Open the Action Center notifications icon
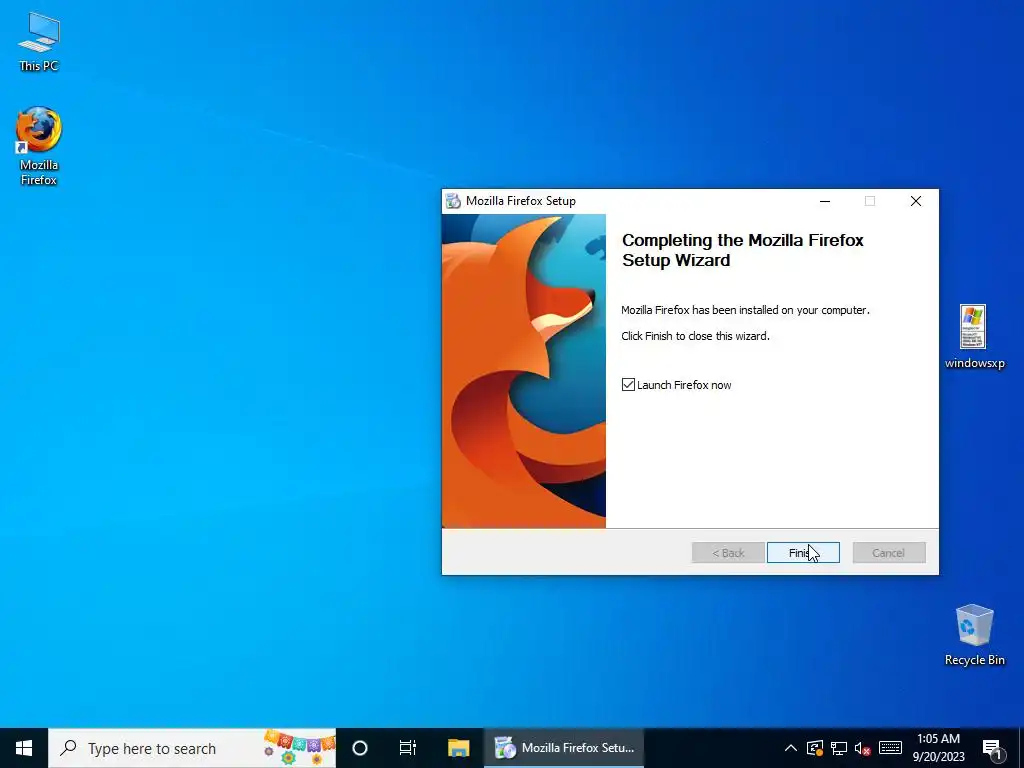The image size is (1024, 768). (993, 748)
